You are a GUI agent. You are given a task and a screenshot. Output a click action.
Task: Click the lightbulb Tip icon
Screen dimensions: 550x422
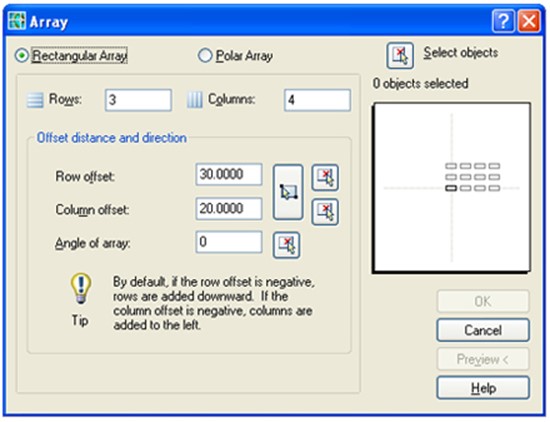[81, 288]
